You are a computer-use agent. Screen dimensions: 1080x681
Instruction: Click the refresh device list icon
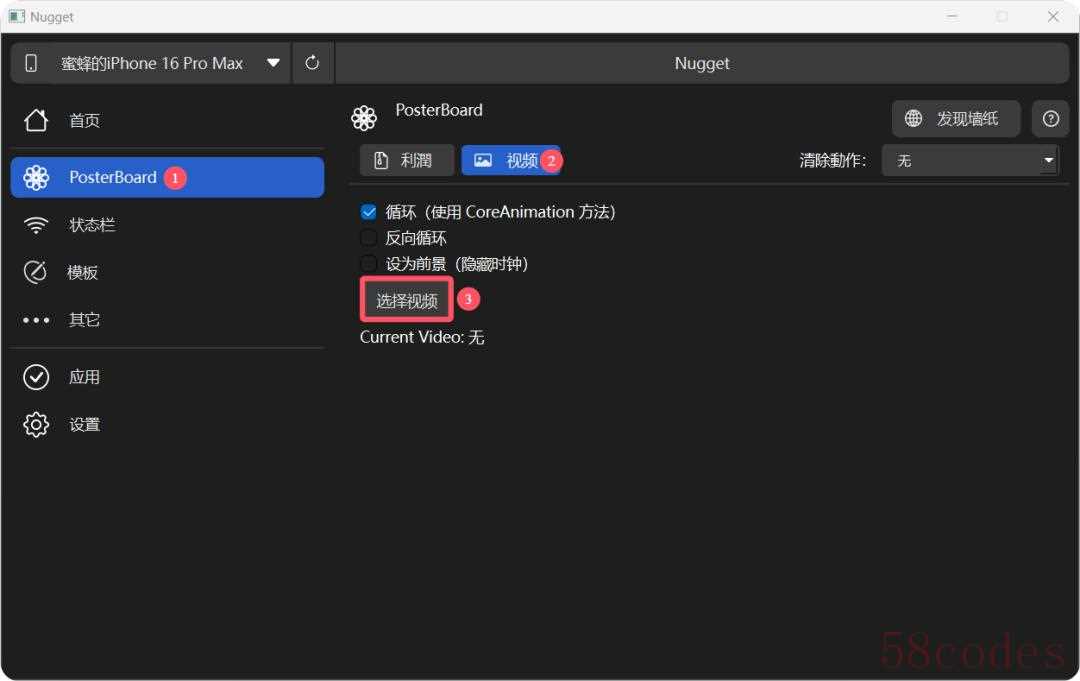click(312, 63)
